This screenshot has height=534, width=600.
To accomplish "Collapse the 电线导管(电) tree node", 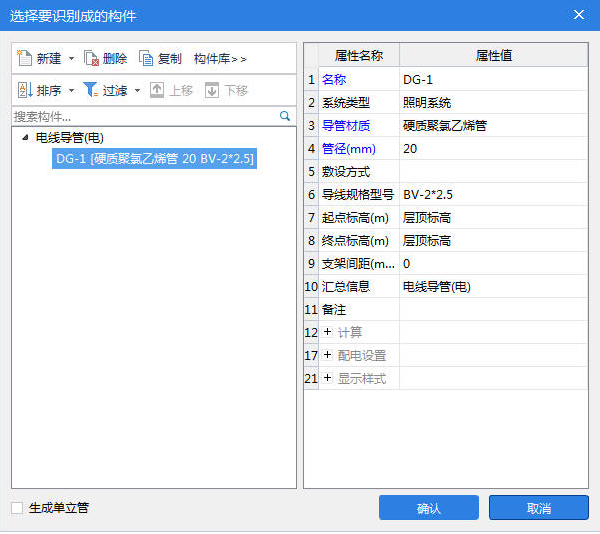I will click(x=25, y=138).
